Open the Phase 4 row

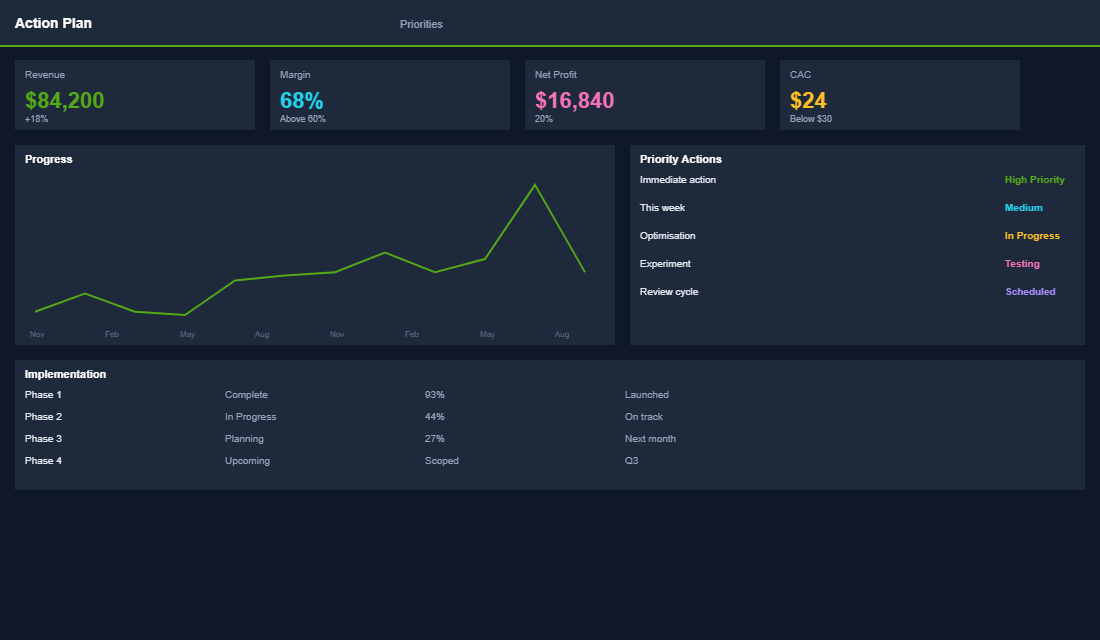pos(43,461)
